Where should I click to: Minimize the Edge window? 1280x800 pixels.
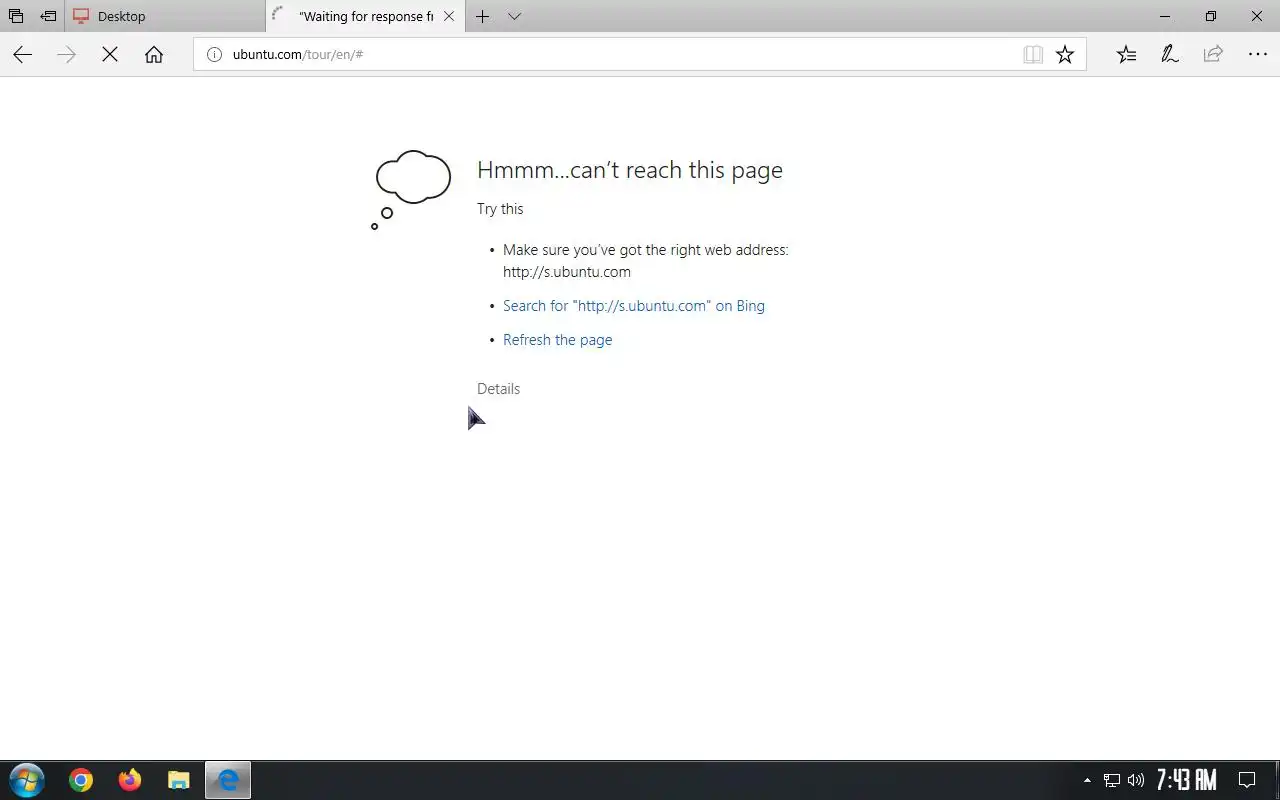[x=1165, y=16]
